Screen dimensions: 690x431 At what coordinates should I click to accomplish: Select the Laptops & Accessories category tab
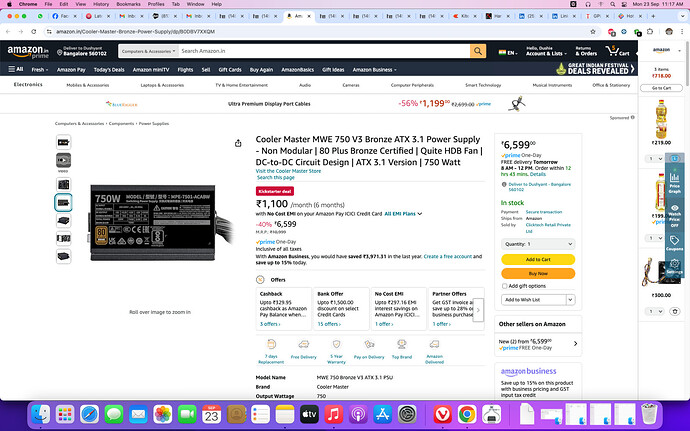pos(162,85)
